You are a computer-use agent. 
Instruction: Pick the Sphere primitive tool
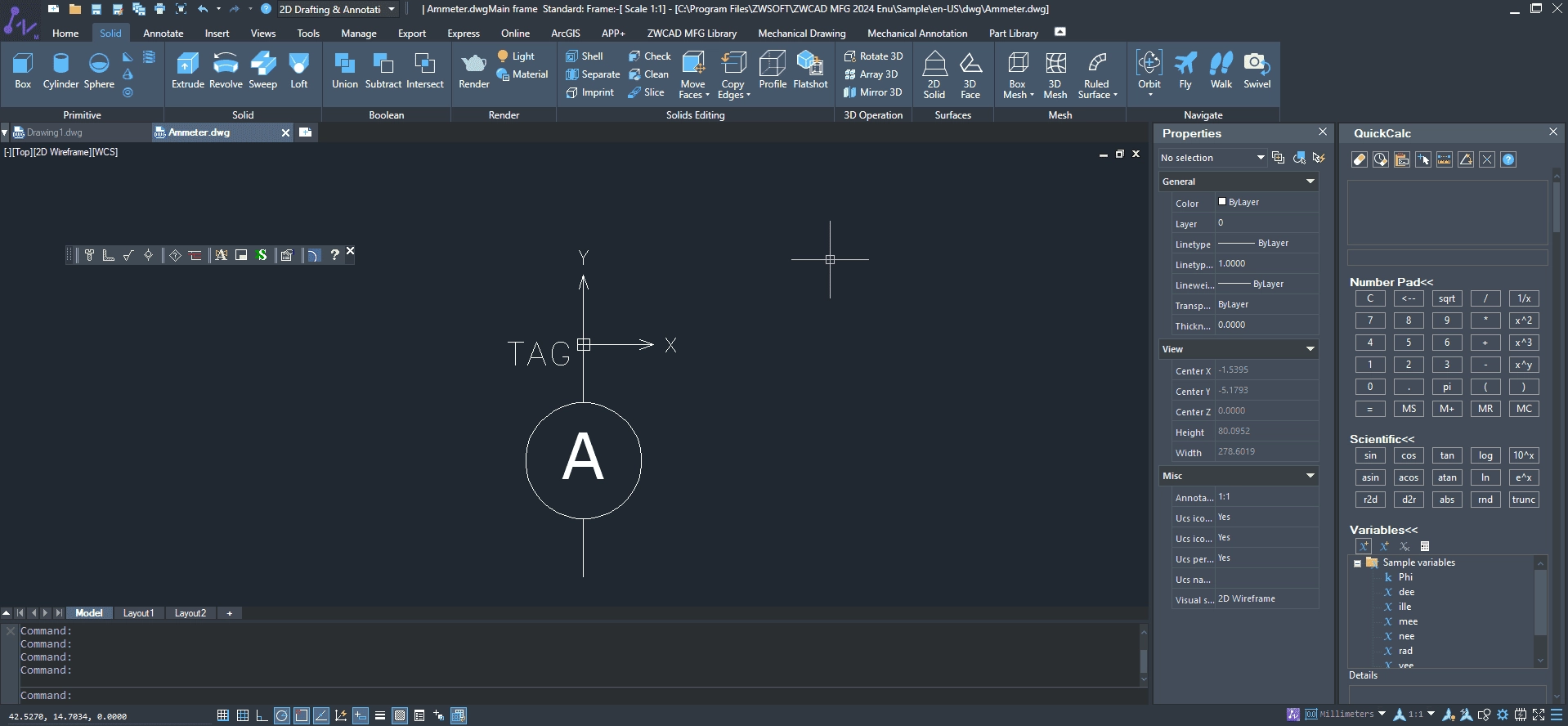click(99, 71)
